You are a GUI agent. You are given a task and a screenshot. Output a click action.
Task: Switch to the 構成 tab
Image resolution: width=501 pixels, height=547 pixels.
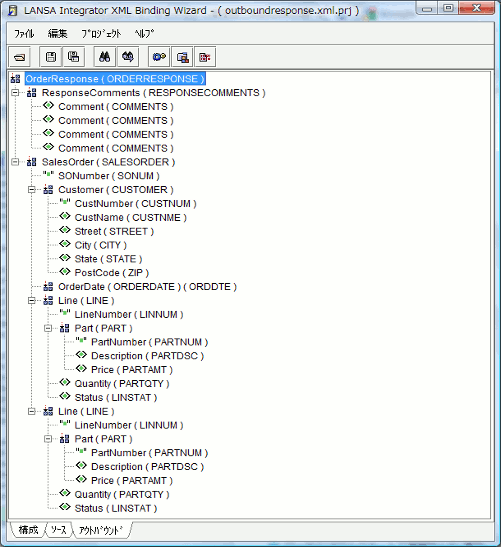[28, 530]
